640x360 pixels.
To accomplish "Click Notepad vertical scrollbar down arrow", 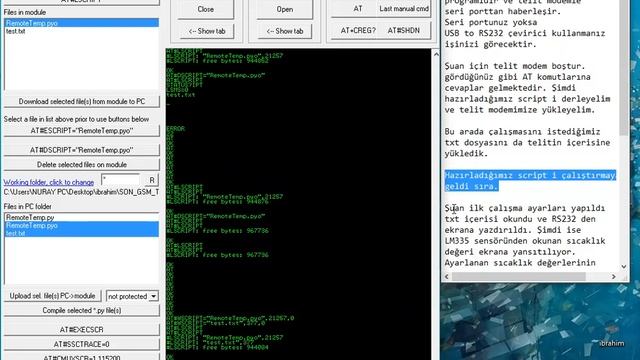I will pyautogui.click(x=624, y=267).
